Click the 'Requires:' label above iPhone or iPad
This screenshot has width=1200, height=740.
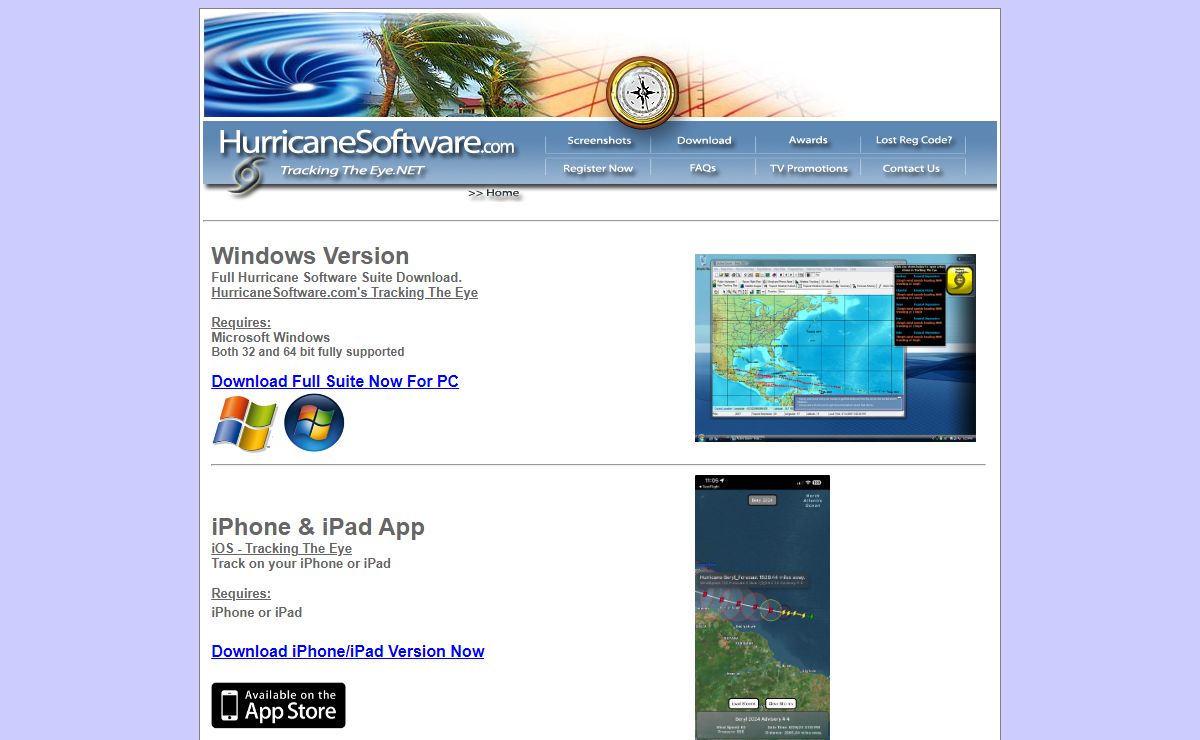tap(241, 594)
